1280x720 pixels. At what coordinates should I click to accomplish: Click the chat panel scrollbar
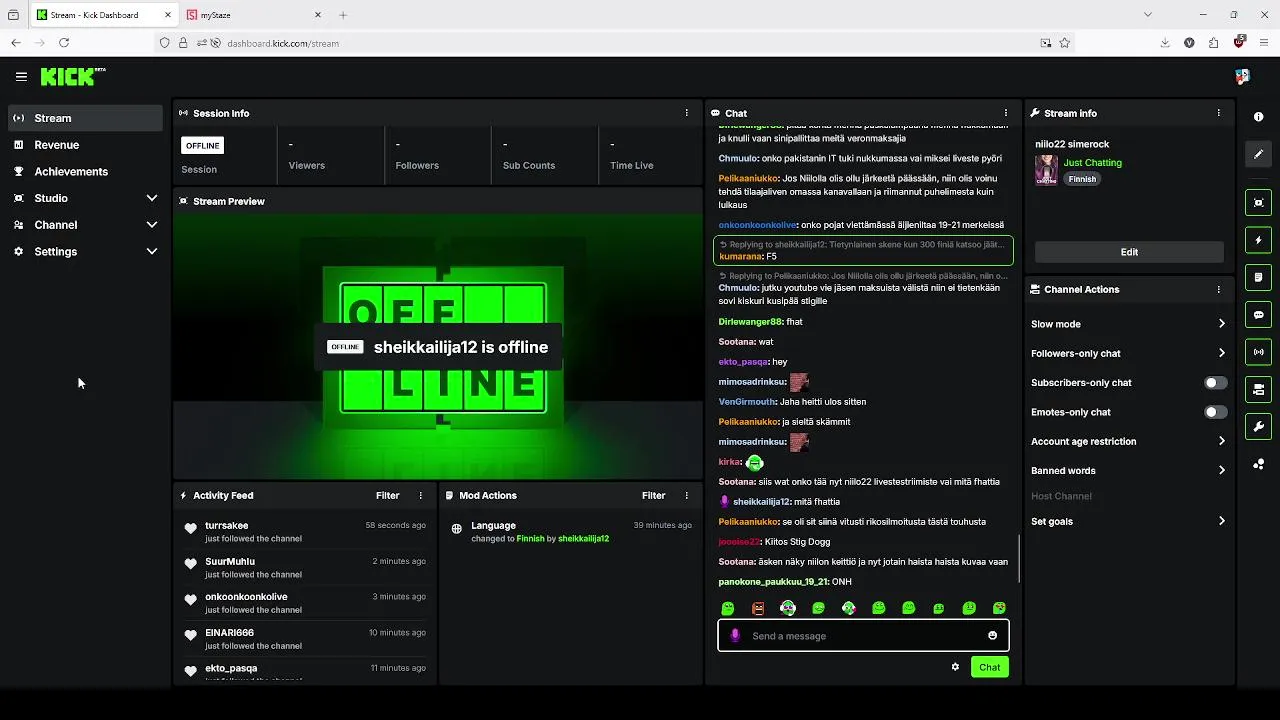coord(1019,559)
